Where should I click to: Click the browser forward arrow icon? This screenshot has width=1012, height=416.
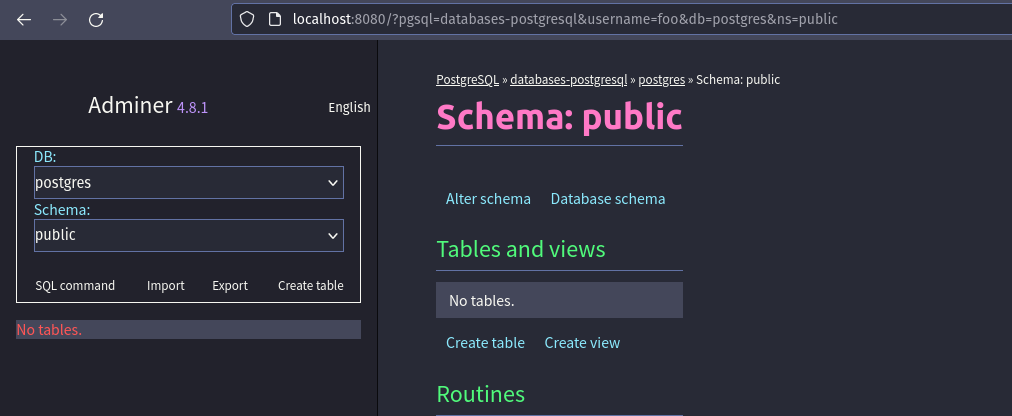(60, 19)
